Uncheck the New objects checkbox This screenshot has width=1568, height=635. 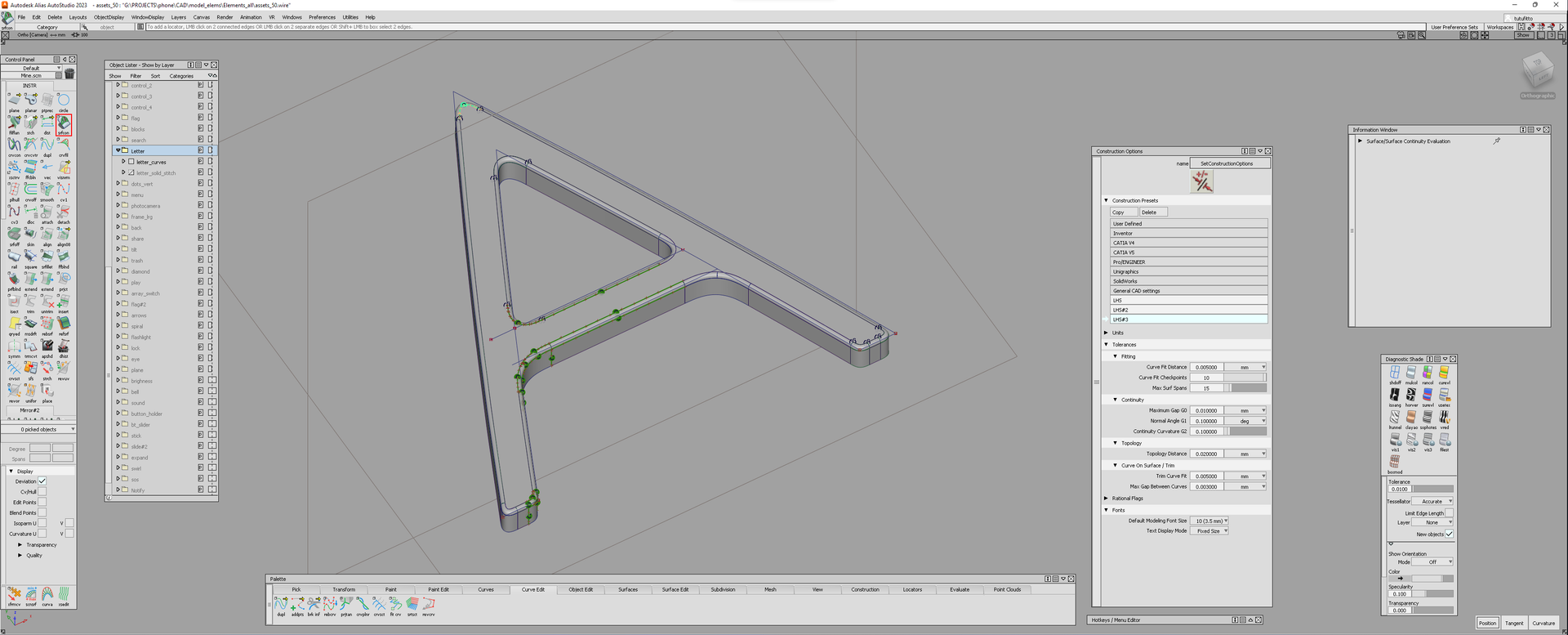pyautogui.click(x=1449, y=534)
